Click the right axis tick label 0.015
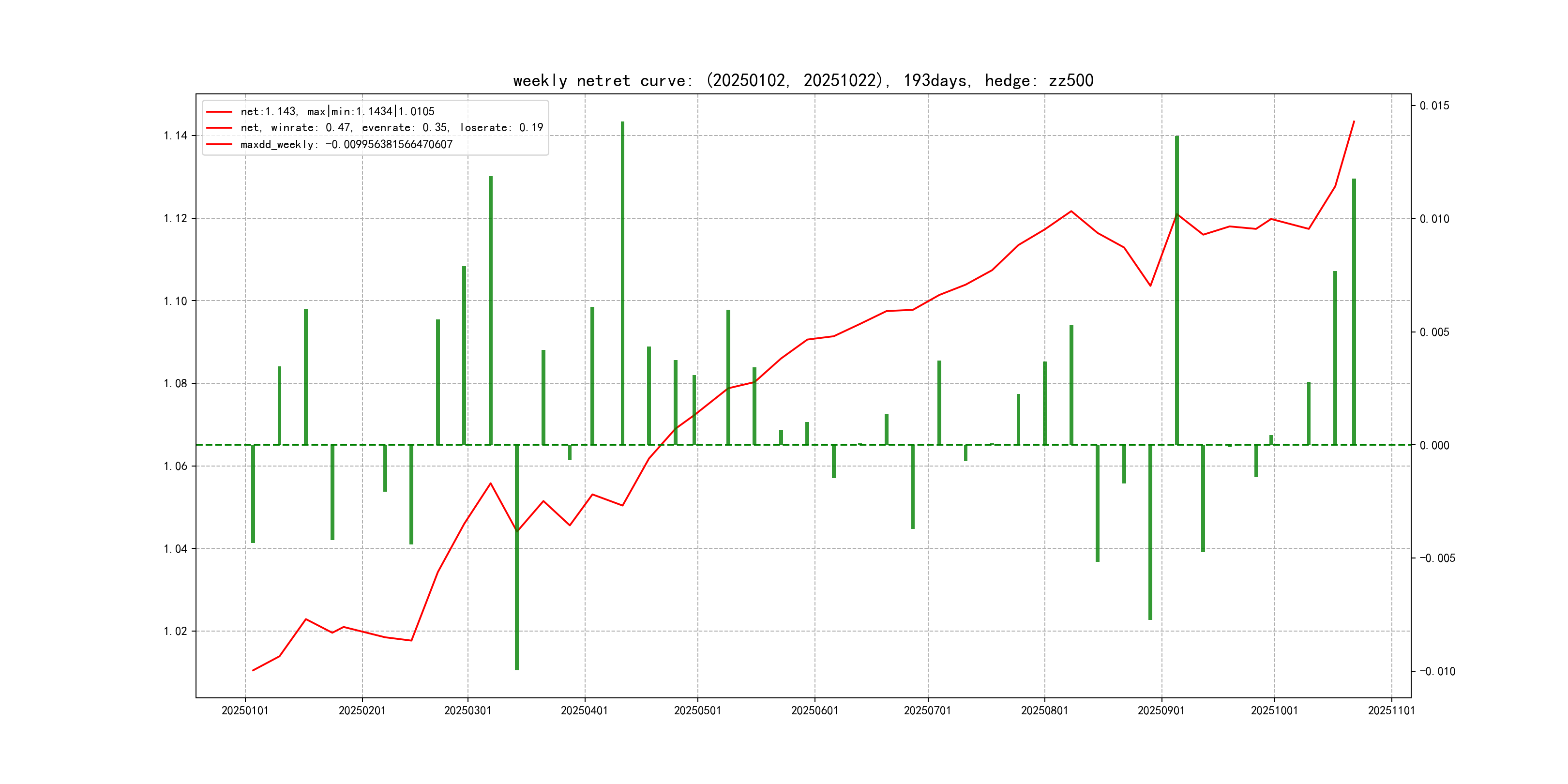 (x=1434, y=106)
